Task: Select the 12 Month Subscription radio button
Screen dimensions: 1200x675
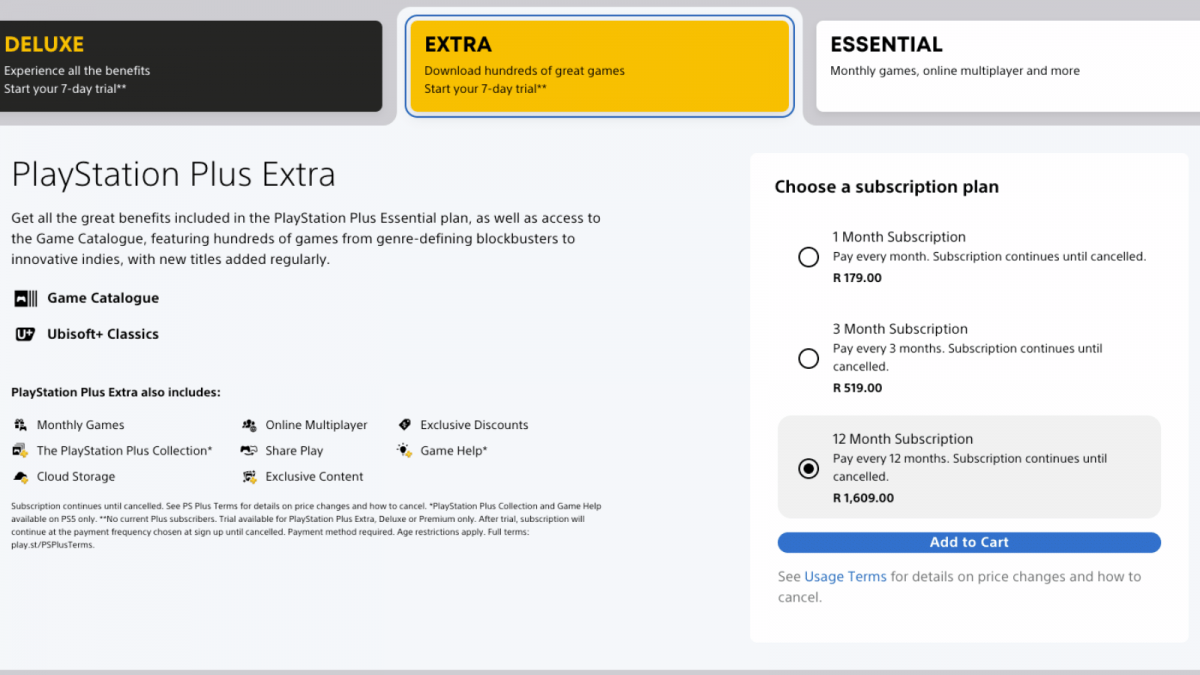Action: click(808, 468)
